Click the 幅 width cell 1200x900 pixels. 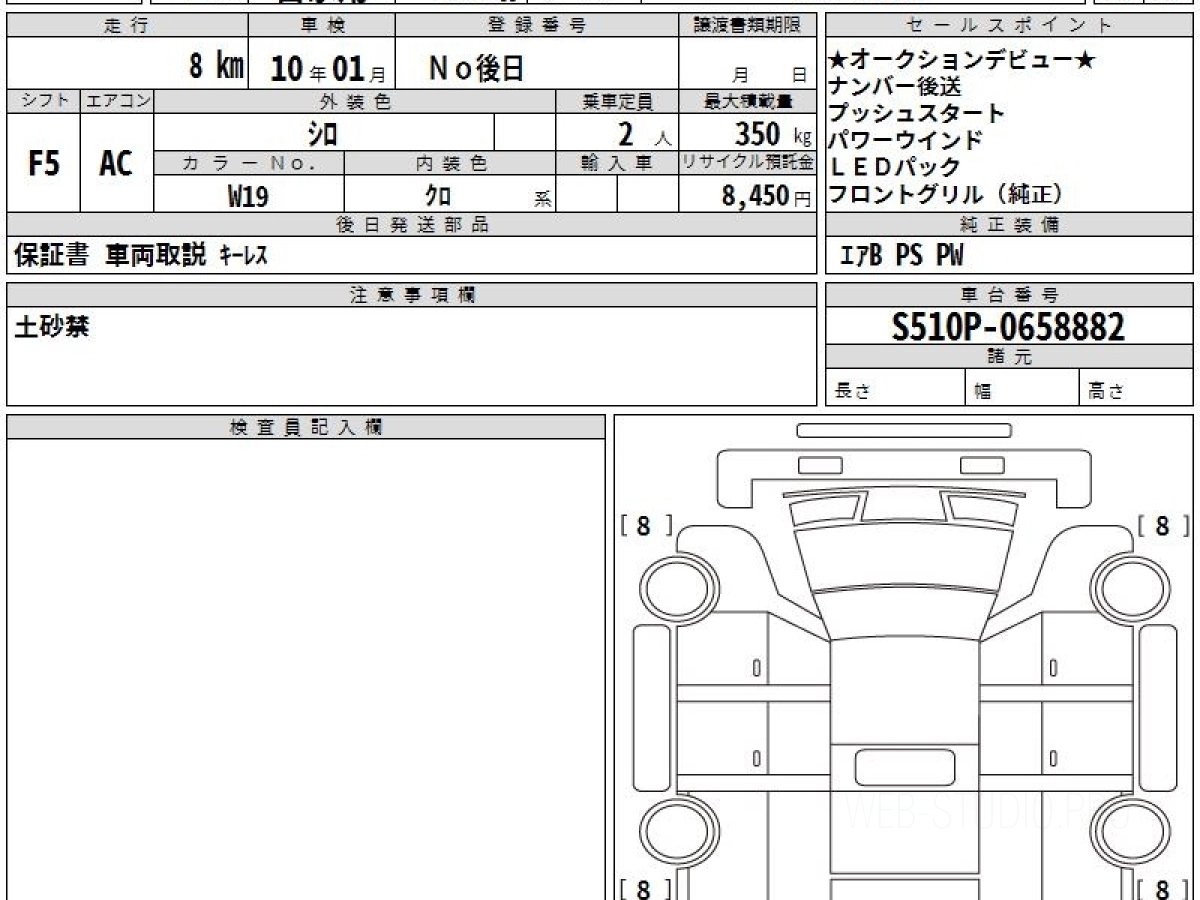[x=1021, y=389]
